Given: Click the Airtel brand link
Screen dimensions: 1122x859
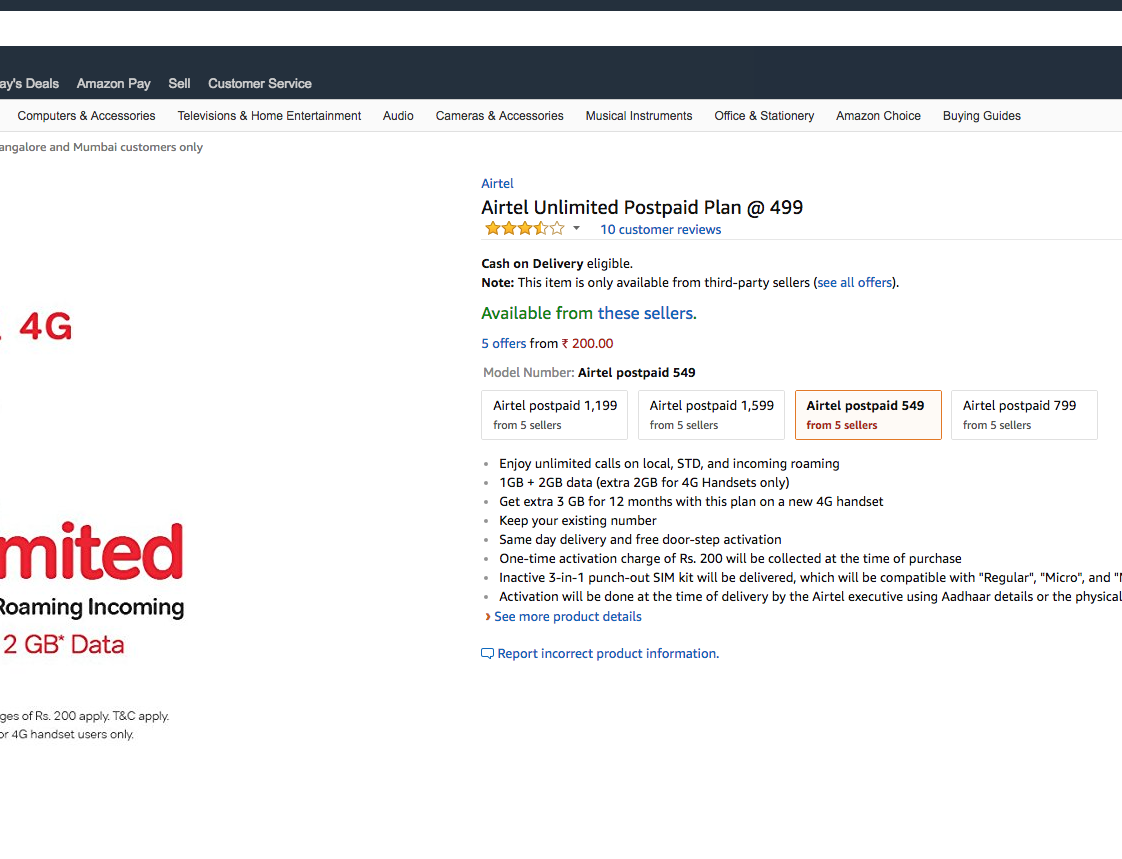Looking at the screenshot, I should coord(497,184).
